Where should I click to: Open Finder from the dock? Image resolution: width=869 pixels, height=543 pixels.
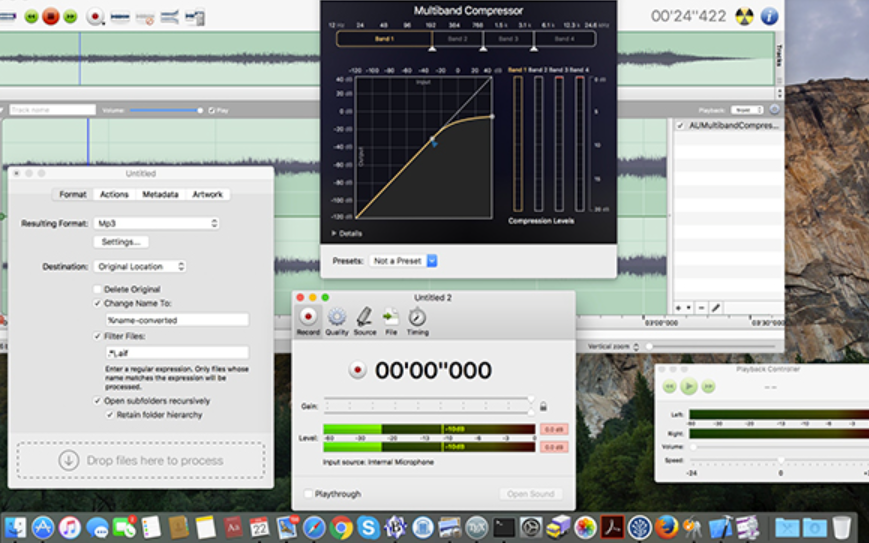pyautogui.click(x=15, y=527)
